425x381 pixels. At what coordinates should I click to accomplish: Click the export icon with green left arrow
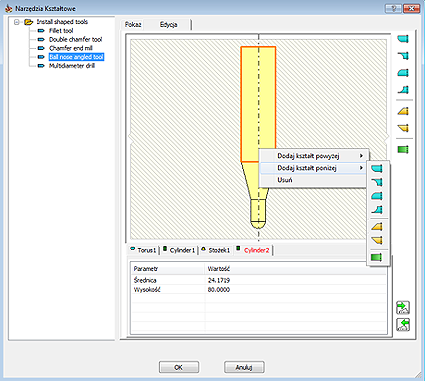click(x=403, y=324)
